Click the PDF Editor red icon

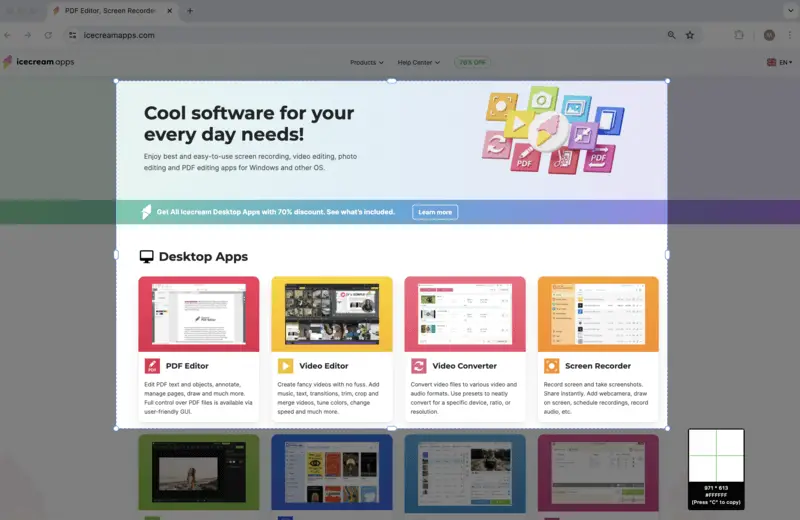coord(152,366)
